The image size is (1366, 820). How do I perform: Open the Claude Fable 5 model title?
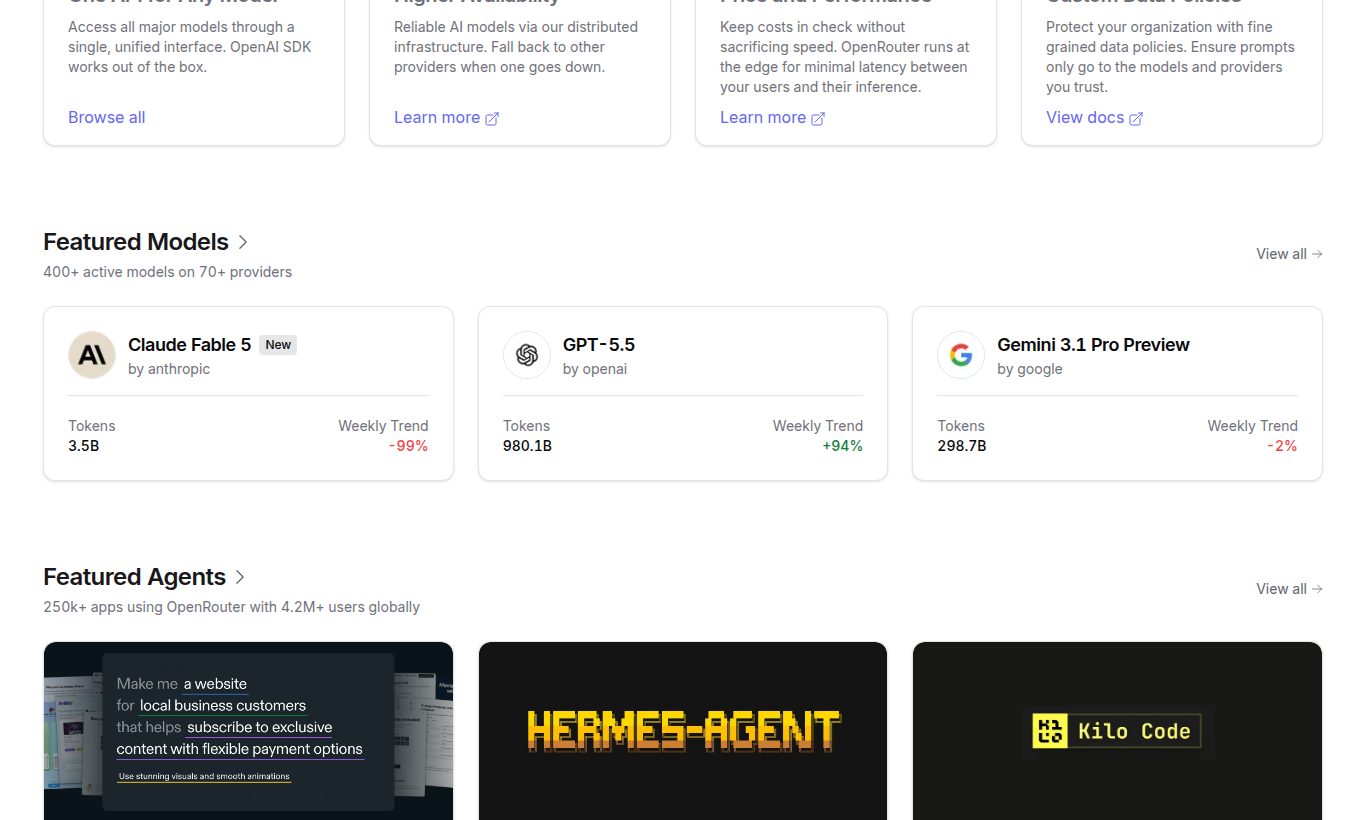click(x=189, y=345)
